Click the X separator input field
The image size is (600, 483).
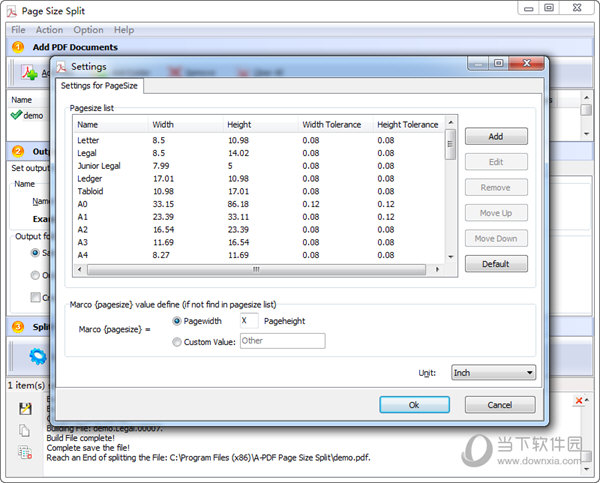pos(249,321)
